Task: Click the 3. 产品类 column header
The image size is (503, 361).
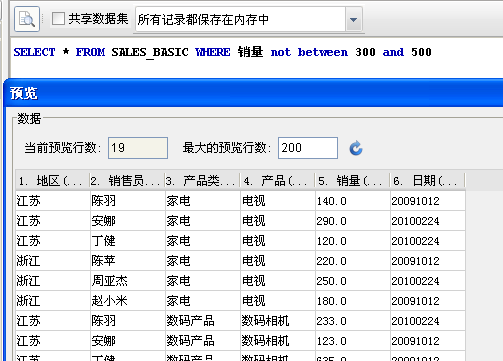Action: pyautogui.click(x=202, y=181)
